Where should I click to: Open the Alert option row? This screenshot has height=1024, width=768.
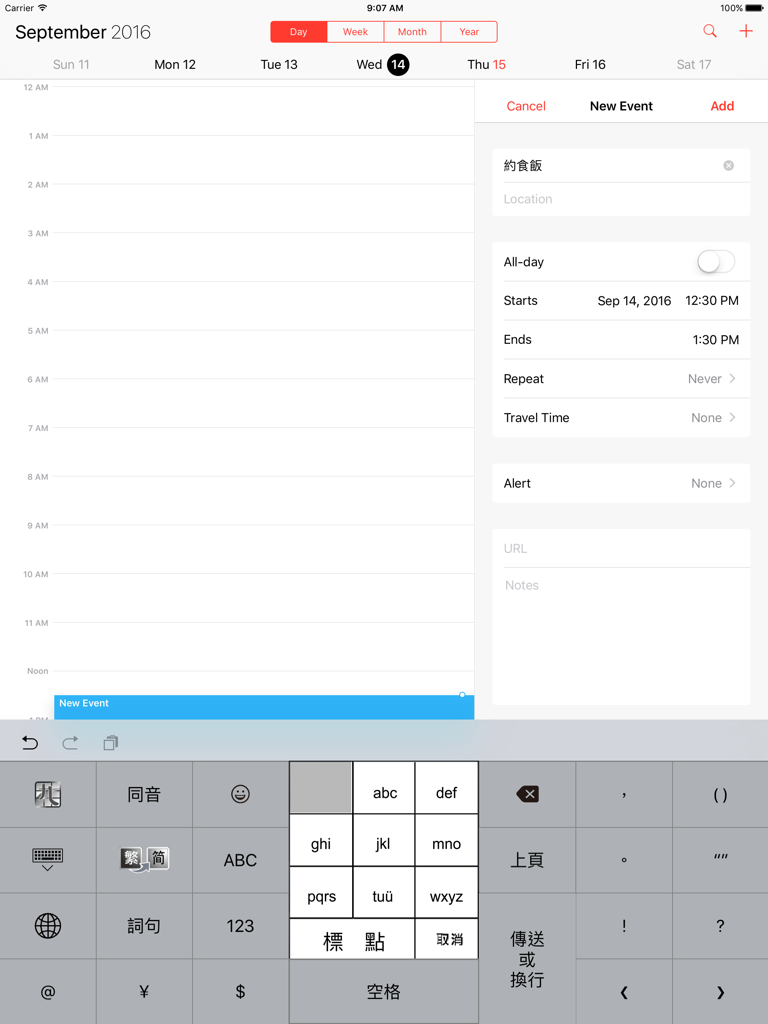(x=621, y=483)
